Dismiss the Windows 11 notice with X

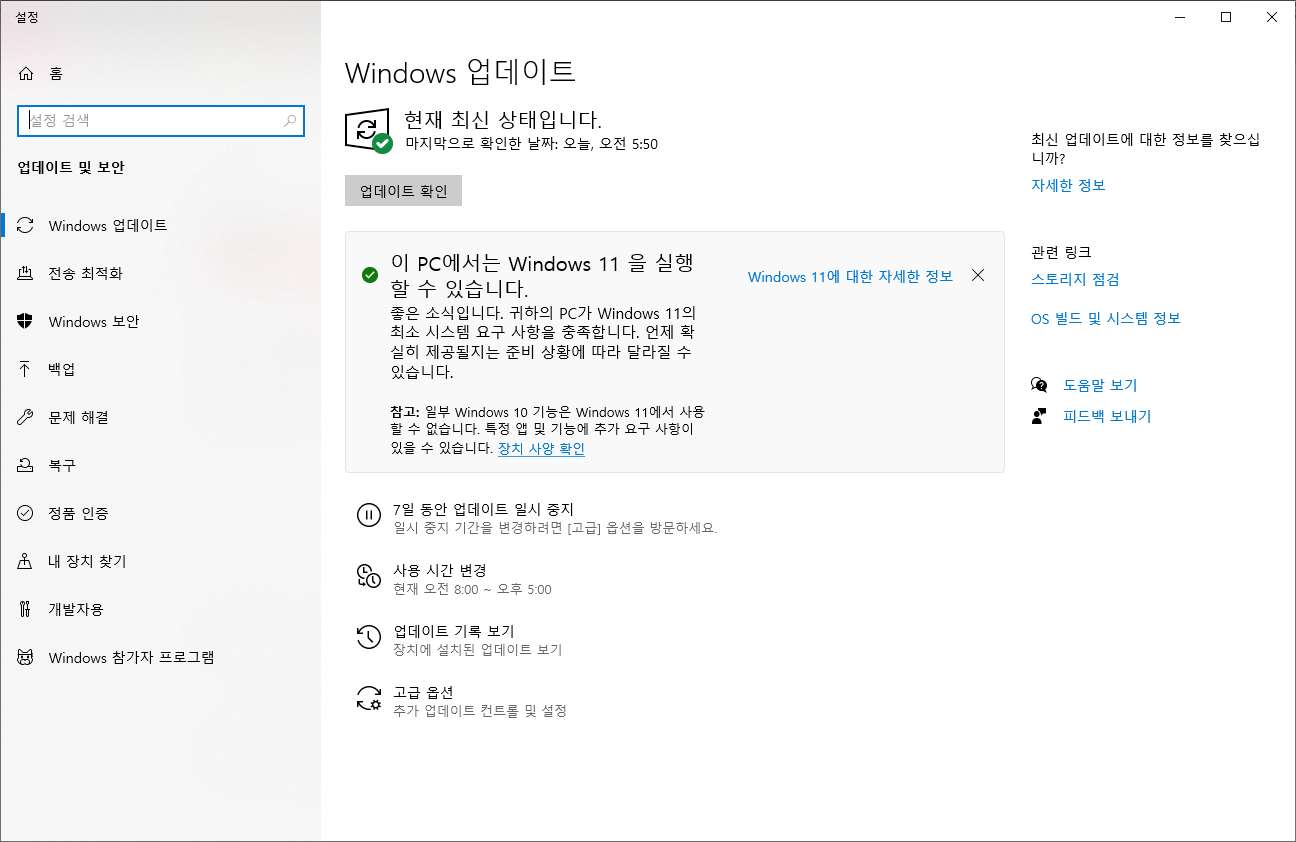click(x=978, y=275)
